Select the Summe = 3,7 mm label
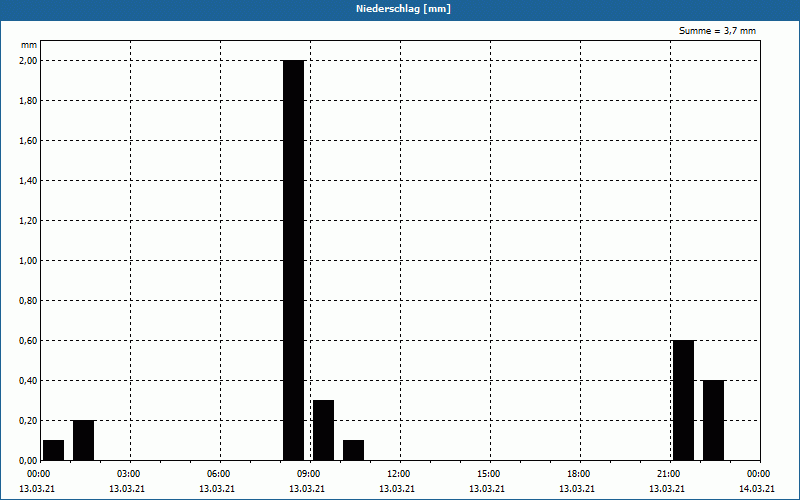The image size is (800, 500). tap(717, 31)
